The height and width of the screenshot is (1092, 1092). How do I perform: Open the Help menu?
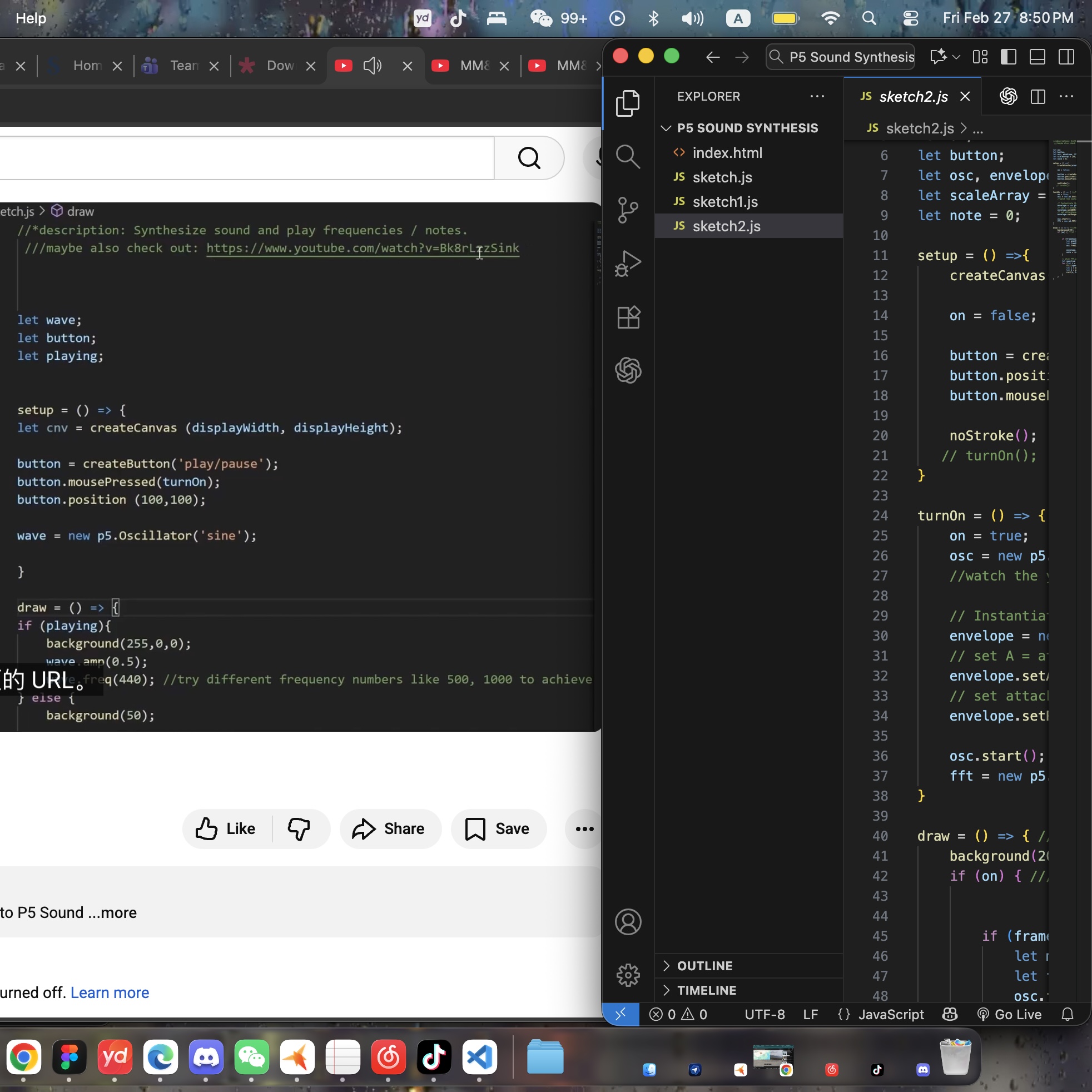[x=30, y=18]
